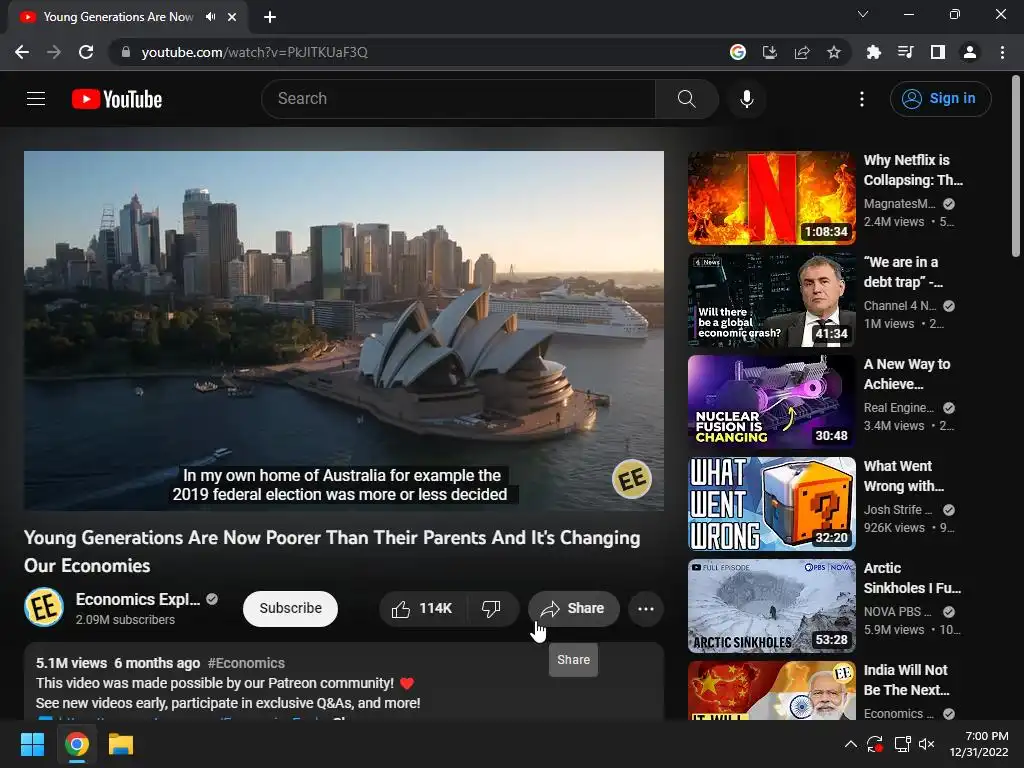Click the Google icon in address bar

click(738, 52)
